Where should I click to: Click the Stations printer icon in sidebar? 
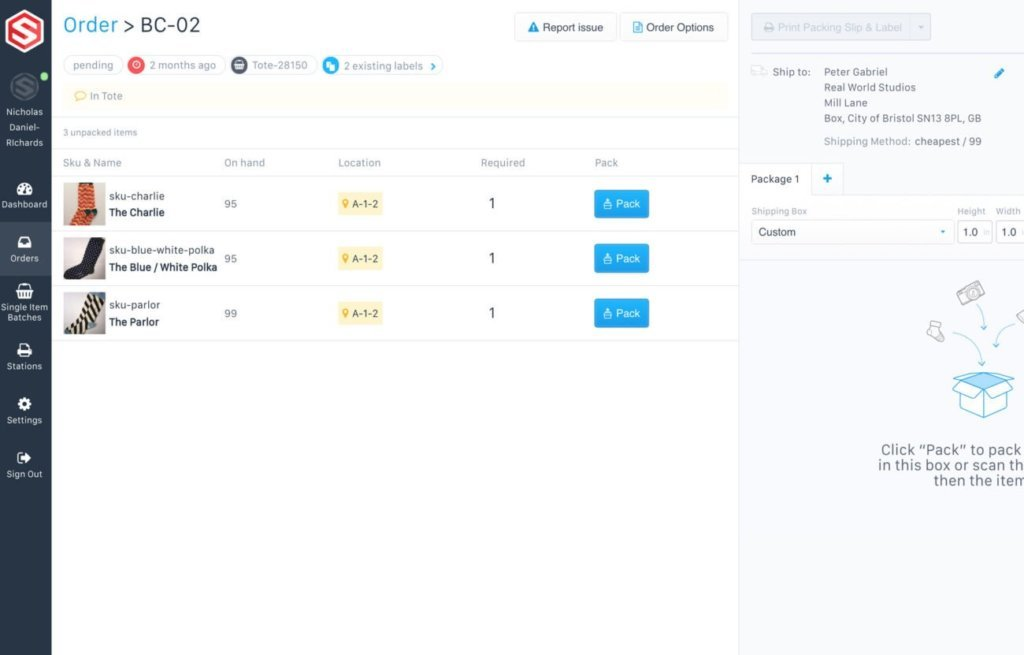pyautogui.click(x=24, y=352)
